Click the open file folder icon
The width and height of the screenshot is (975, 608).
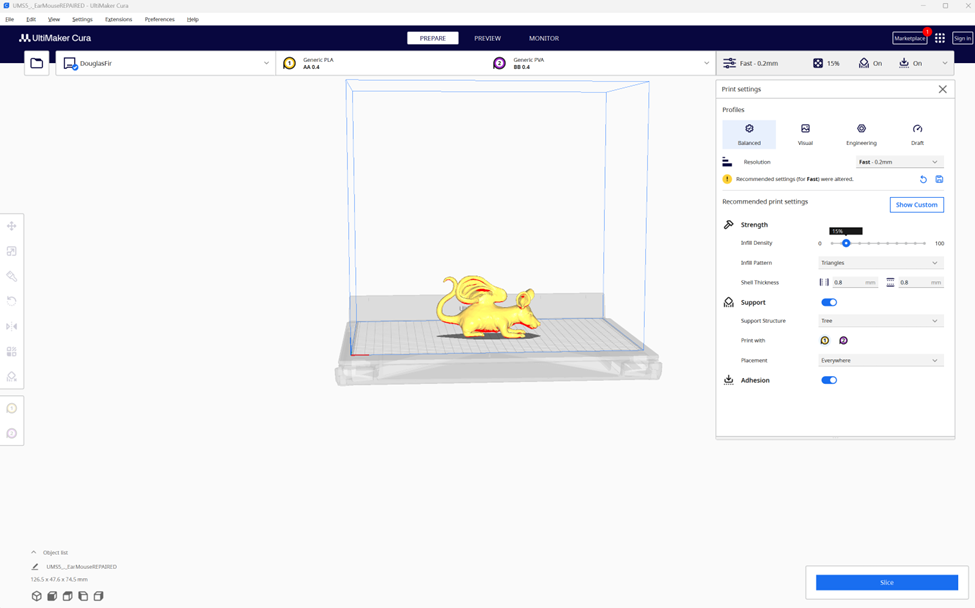click(37, 63)
